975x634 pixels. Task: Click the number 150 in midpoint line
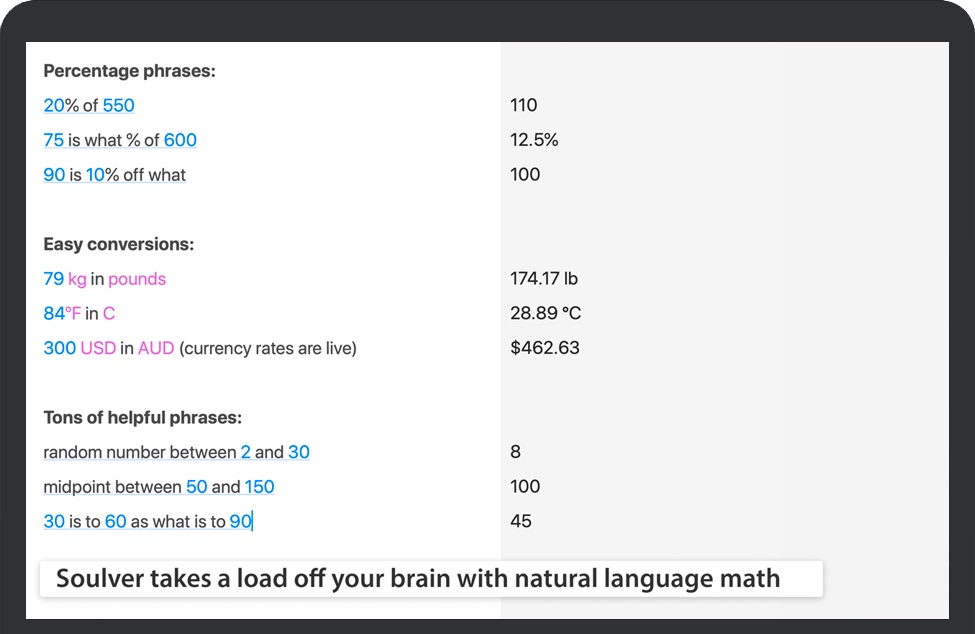pos(260,487)
